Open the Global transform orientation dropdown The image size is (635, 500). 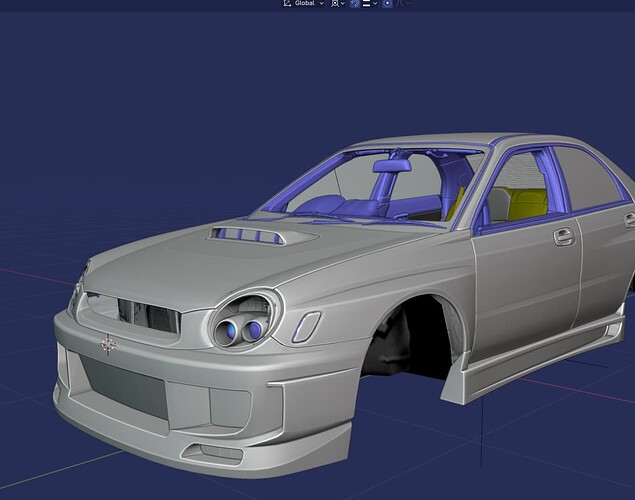(303, 4)
